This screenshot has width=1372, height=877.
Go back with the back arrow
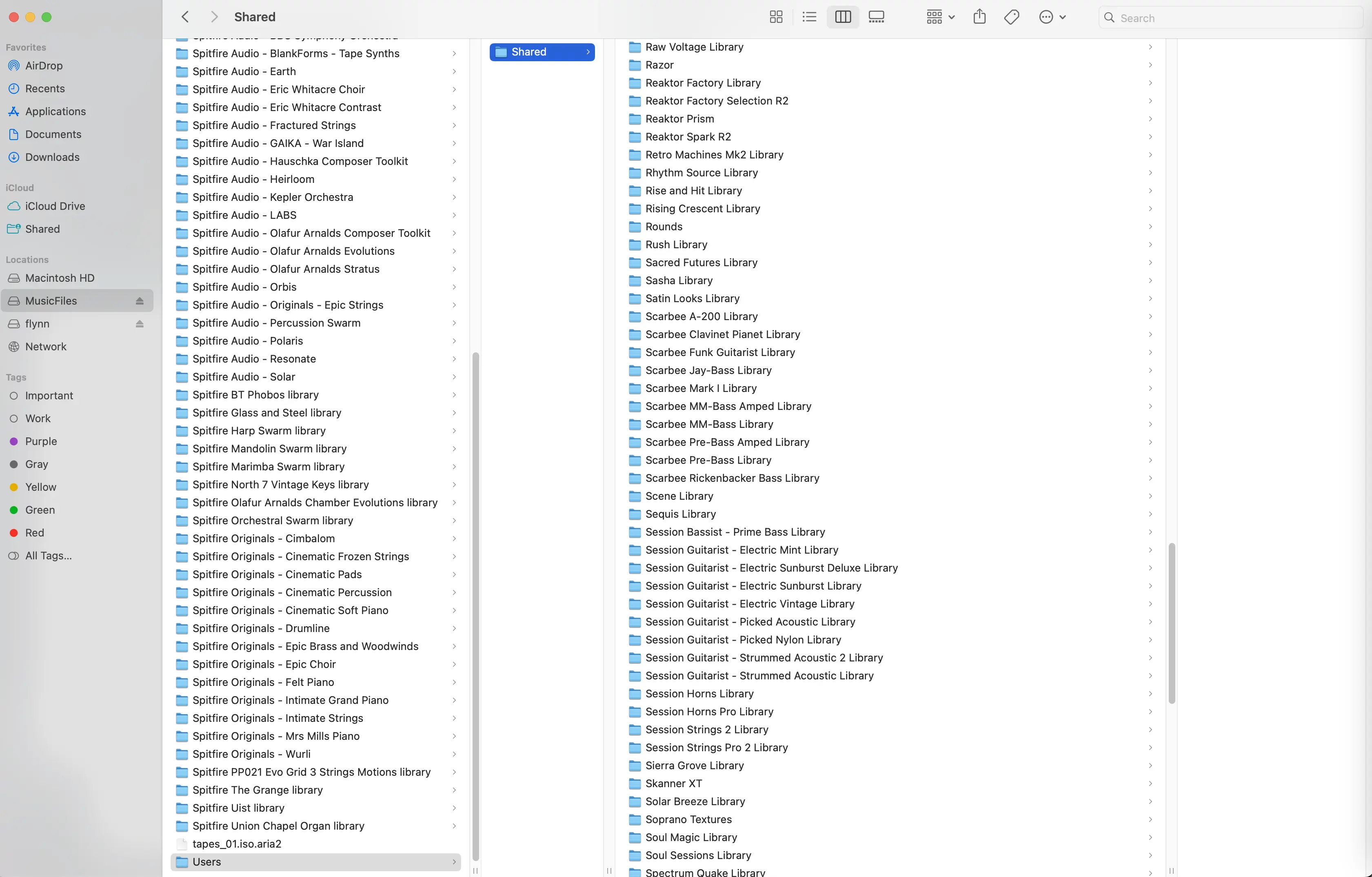pos(185,17)
